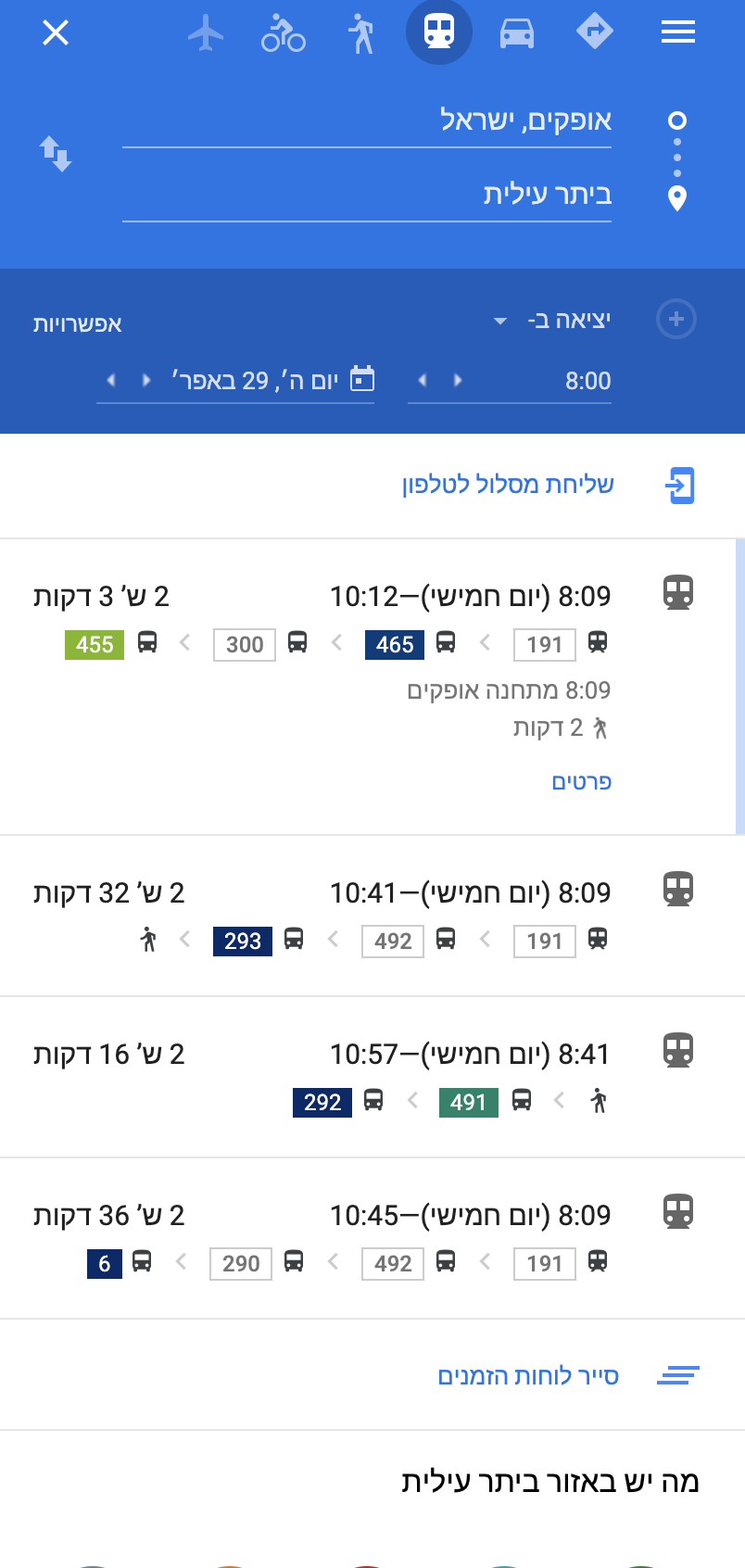The width and height of the screenshot is (745, 1568).
Task: Open אפשרויות route options
Action: [x=78, y=323]
